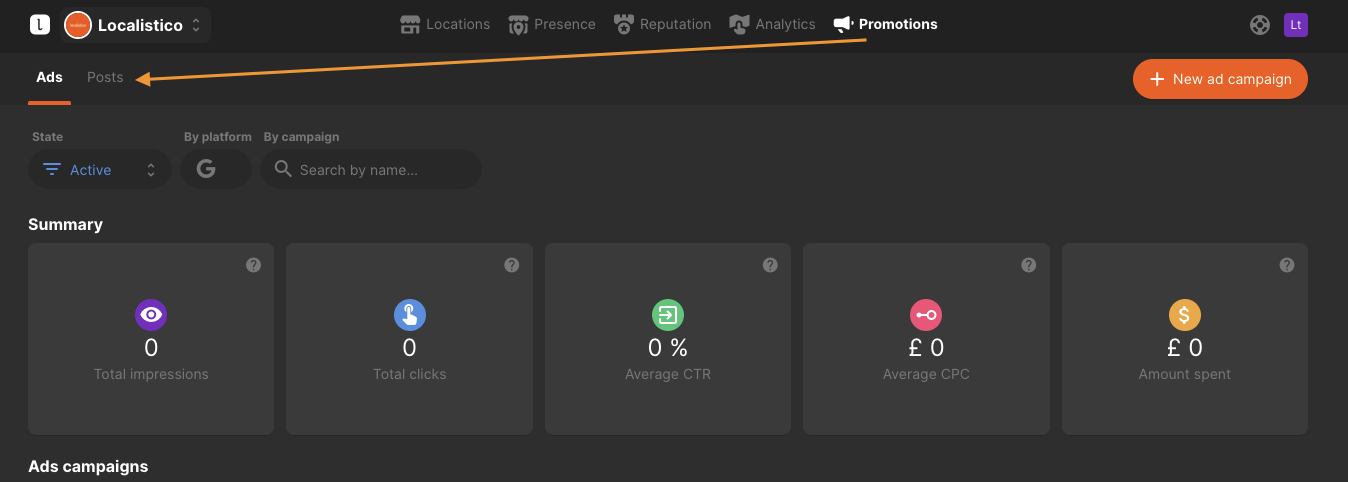Click the help icon on Average CPC card
The image size is (1348, 482).
1029,265
